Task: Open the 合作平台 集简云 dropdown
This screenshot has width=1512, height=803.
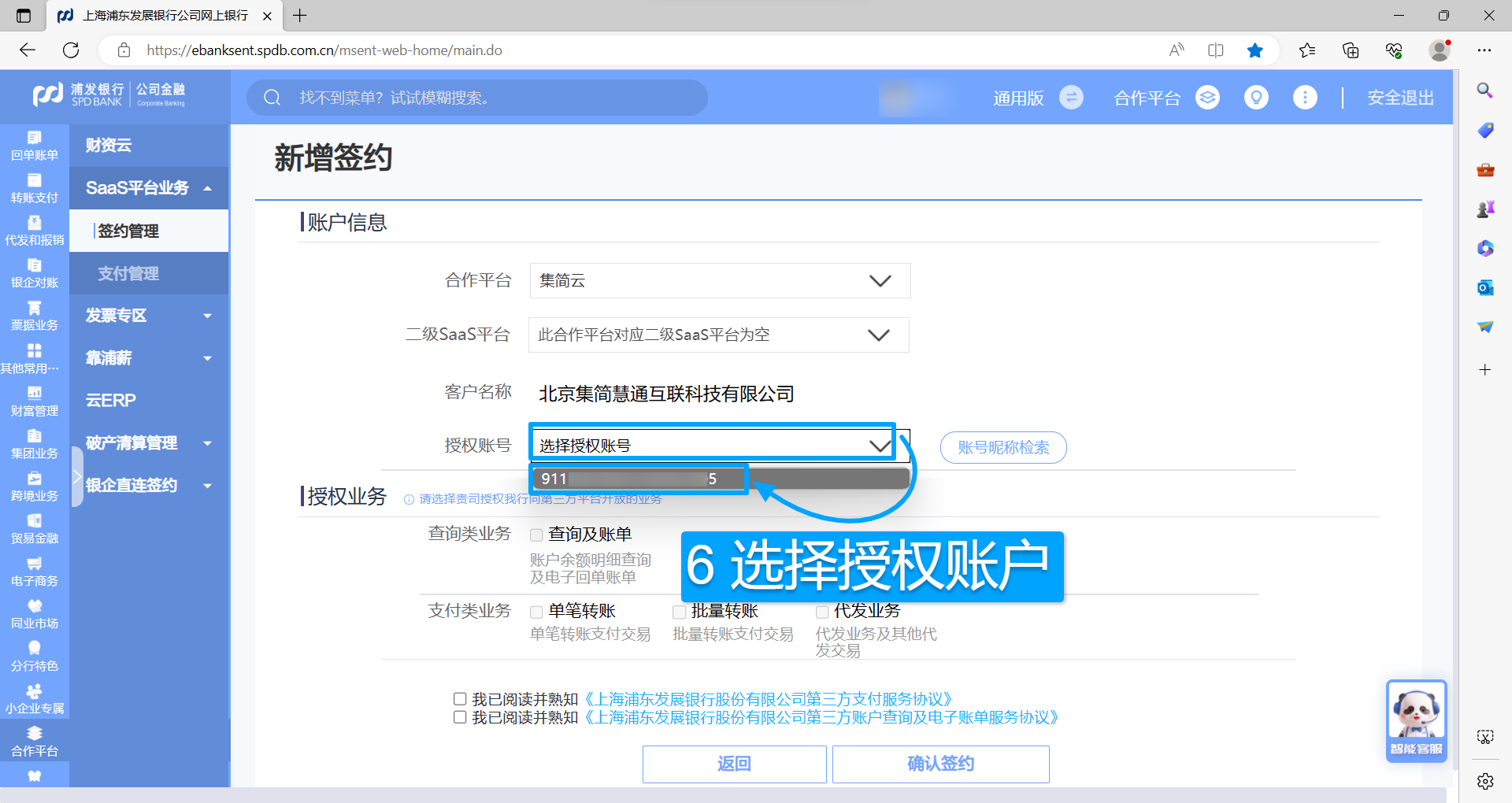Action: pyautogui.click(x=720, y=280)
